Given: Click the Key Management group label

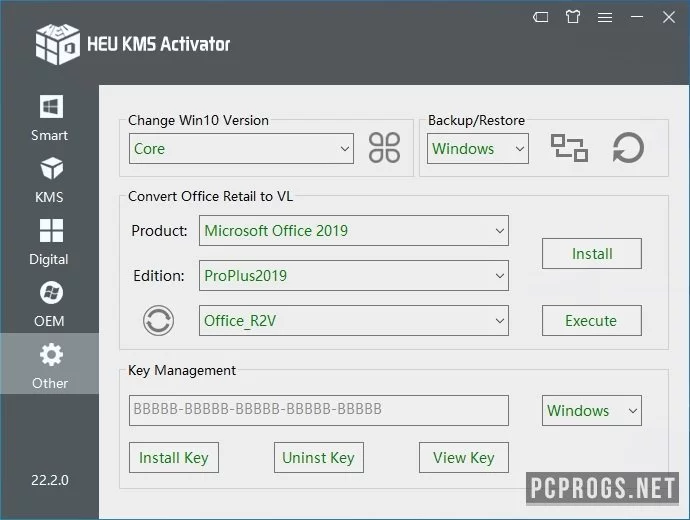Looking at the screenshot, I should click(x=182, y=370).
